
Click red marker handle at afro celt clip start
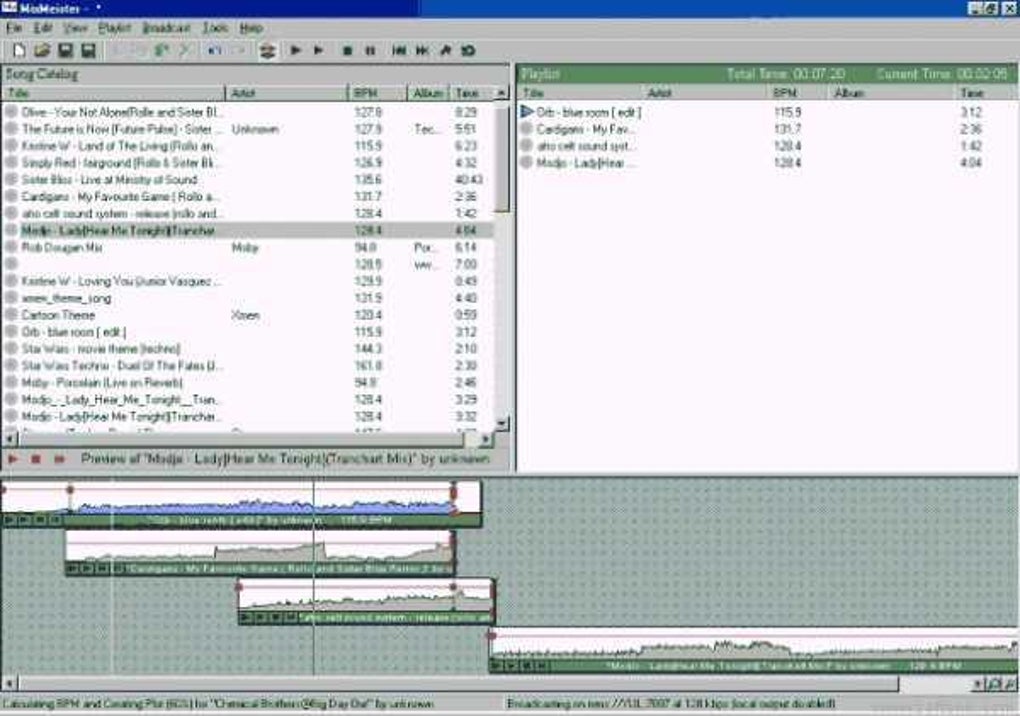pos(239,587)
